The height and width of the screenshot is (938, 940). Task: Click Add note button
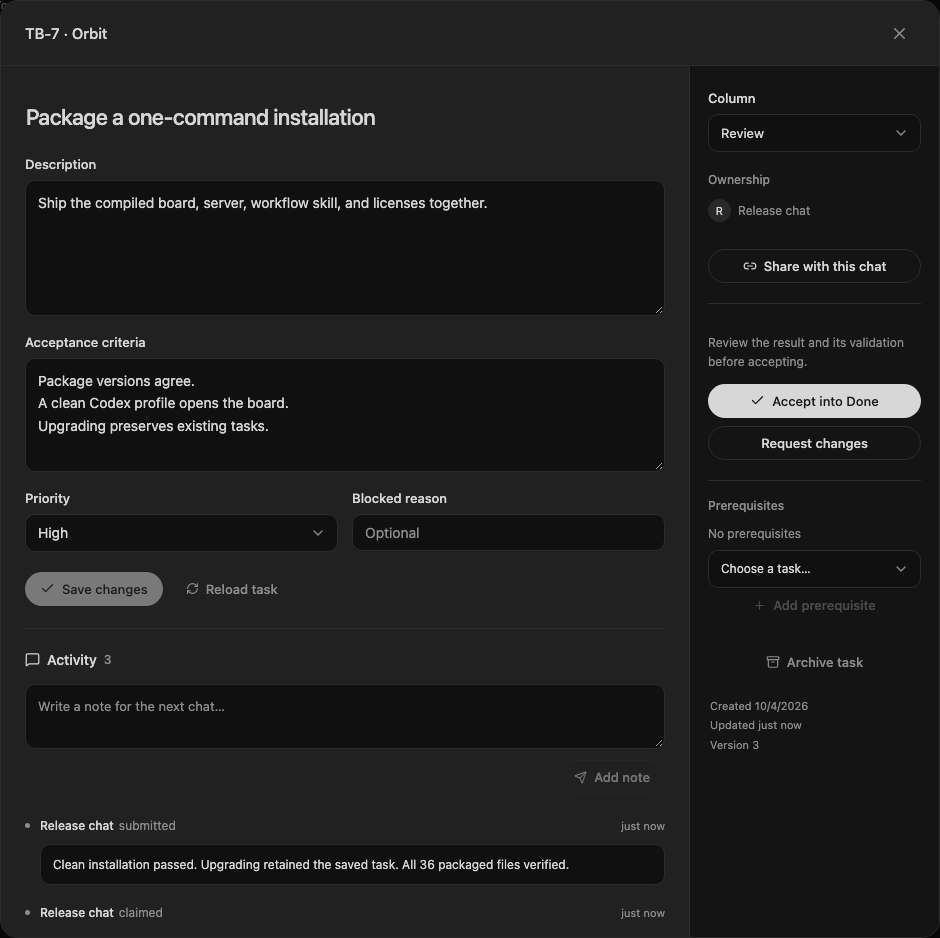(x=611, y=777)
